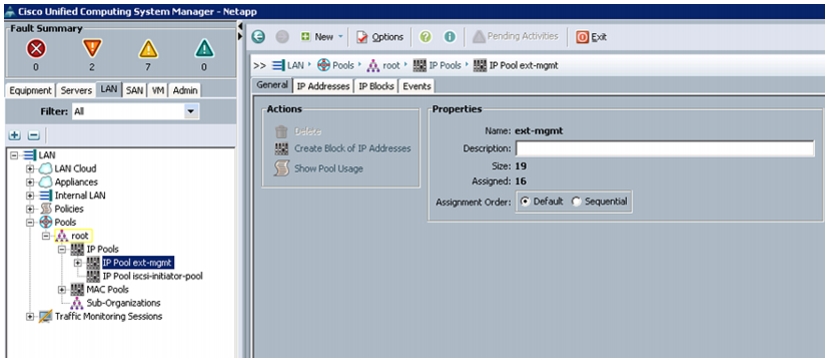This screenshot has width=826, height=360.
Task: Click the green back navigation arrow
Action: click(x=258, y=37)
